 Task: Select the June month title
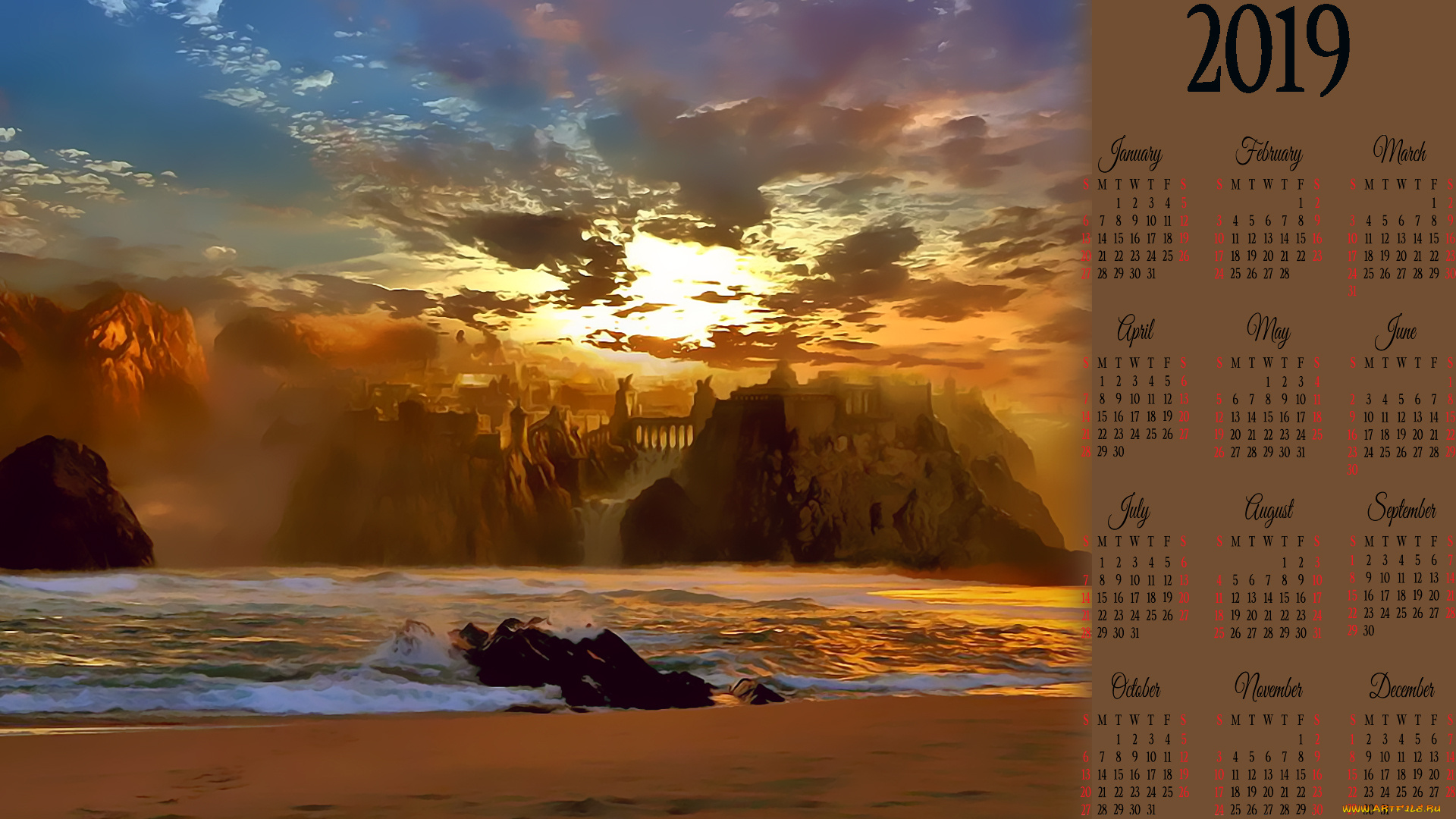click(x=1397, y=332)
